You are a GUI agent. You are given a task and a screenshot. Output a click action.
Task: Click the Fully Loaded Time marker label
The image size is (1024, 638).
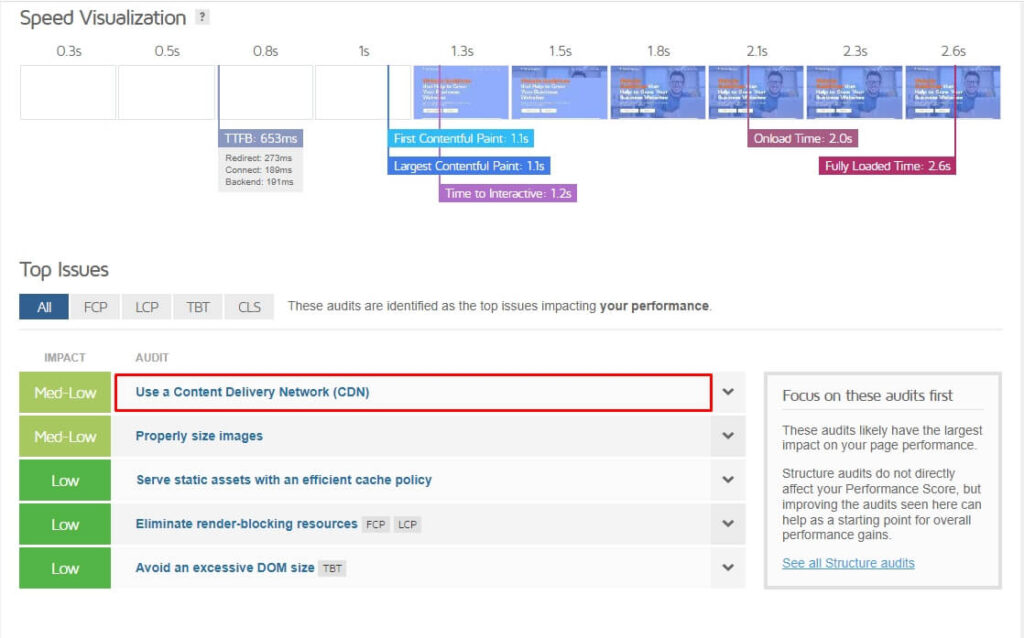tap(887, 166)
